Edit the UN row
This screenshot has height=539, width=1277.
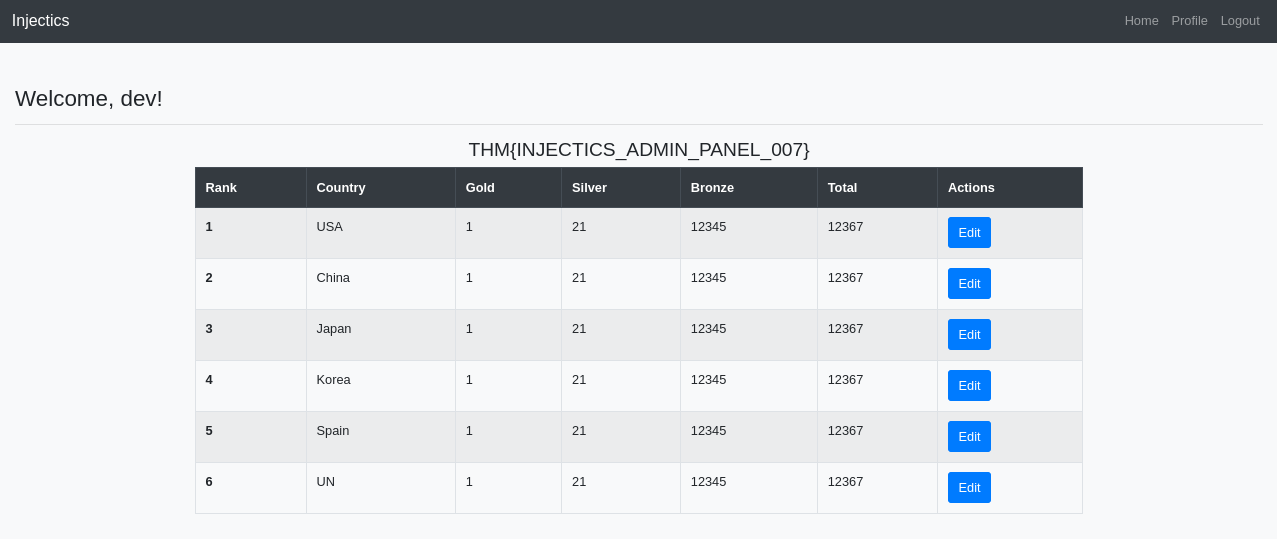pyautogui.click(x=969, y=487)
